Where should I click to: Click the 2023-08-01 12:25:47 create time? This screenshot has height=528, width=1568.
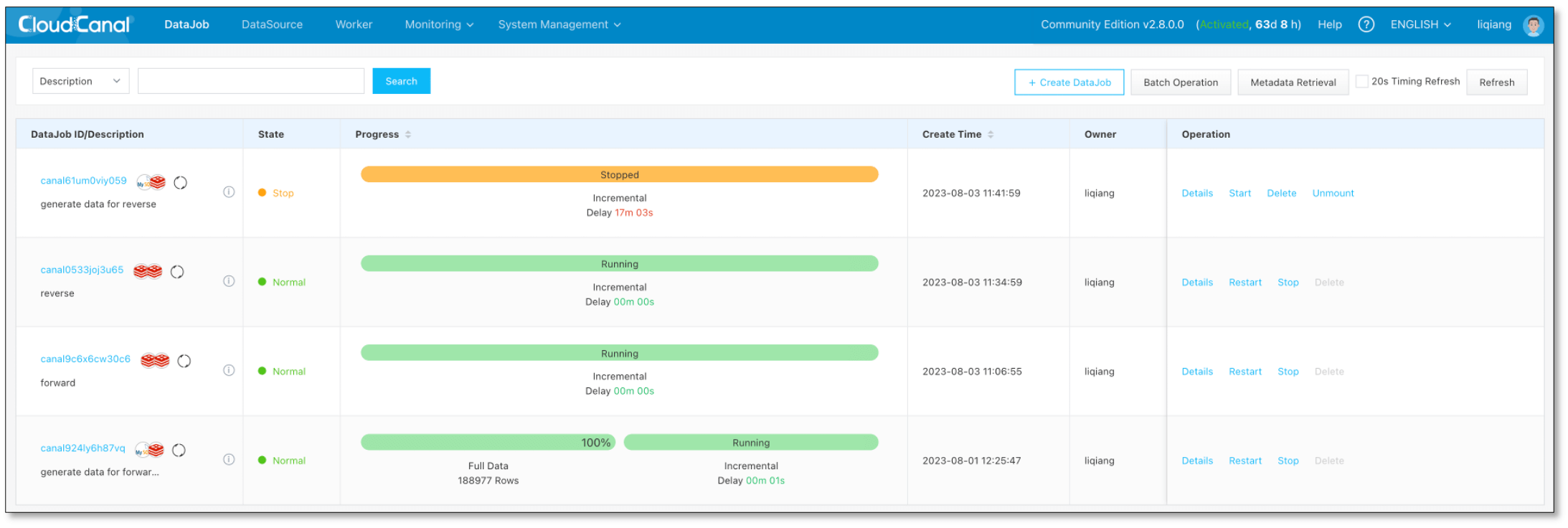[x=971, y=461]
